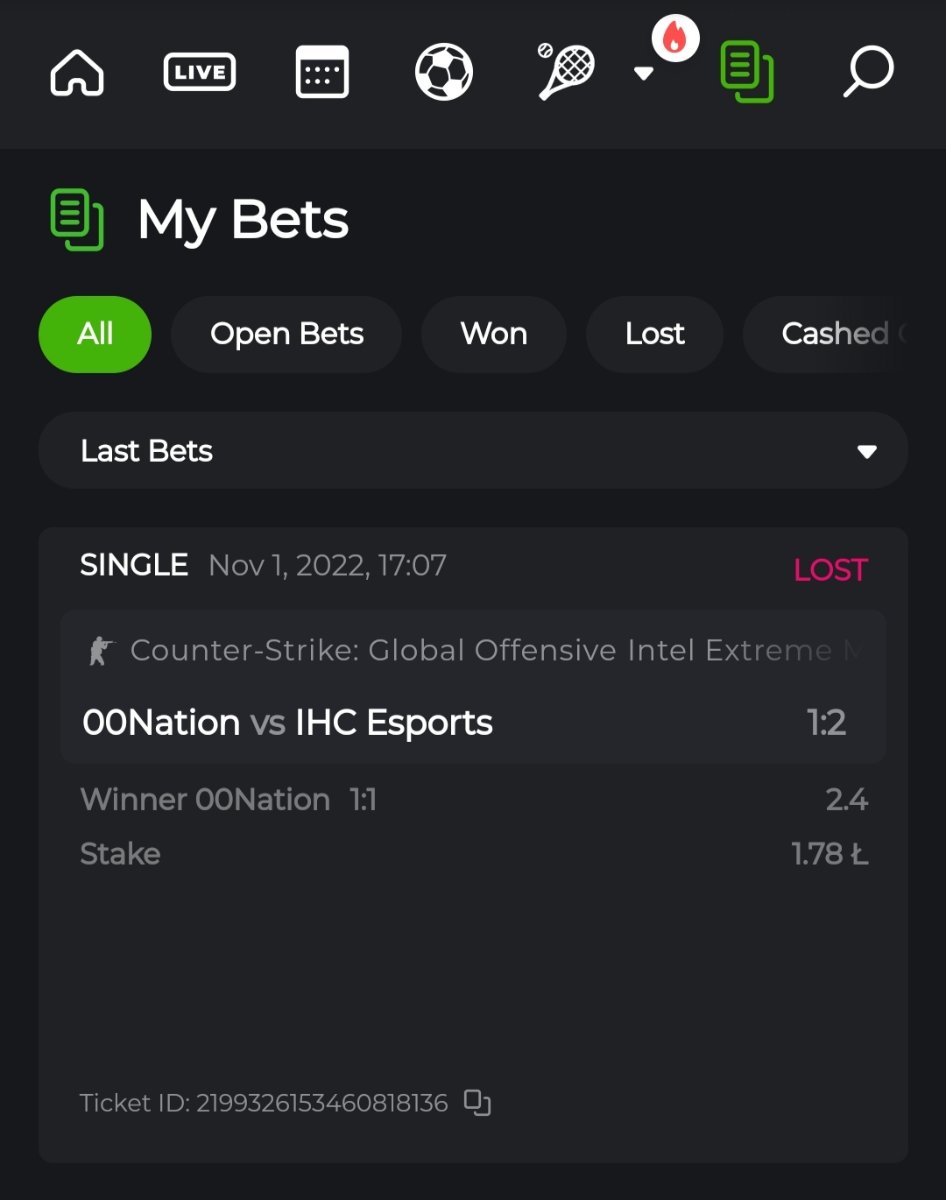
Task: Go to the Home icon
Action: 77,73
